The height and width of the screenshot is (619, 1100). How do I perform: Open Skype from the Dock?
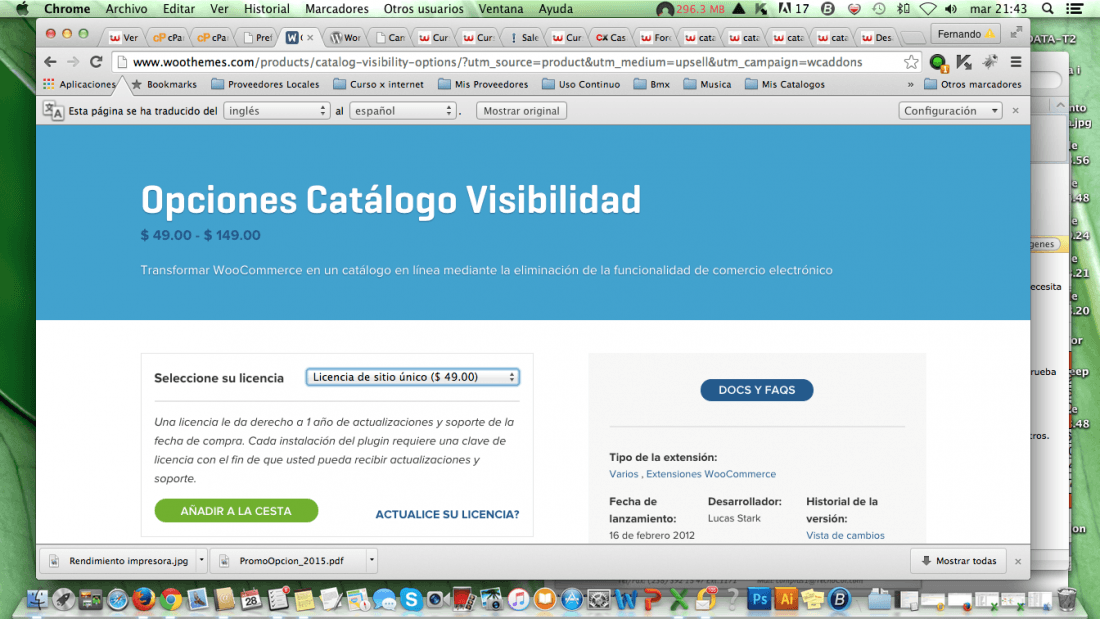(411, 599)
